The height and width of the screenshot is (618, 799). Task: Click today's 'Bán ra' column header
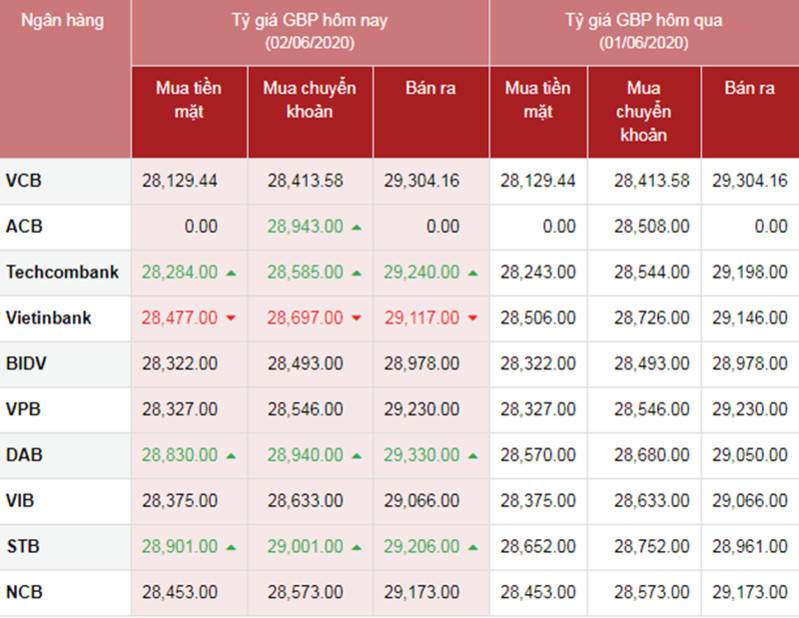pyautogui.click(x=431, y=89)
